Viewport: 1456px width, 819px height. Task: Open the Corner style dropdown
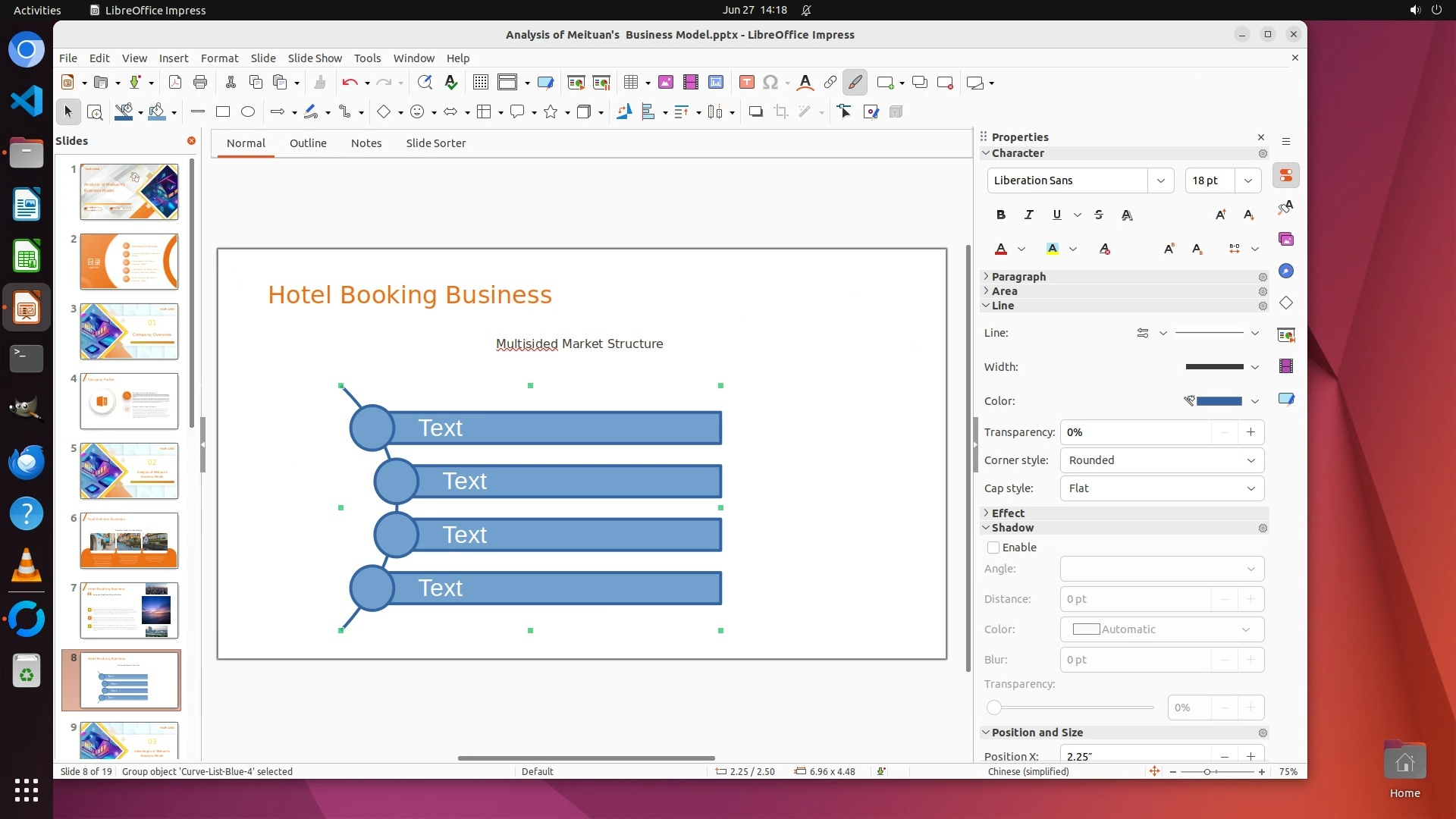point(1162,460)
